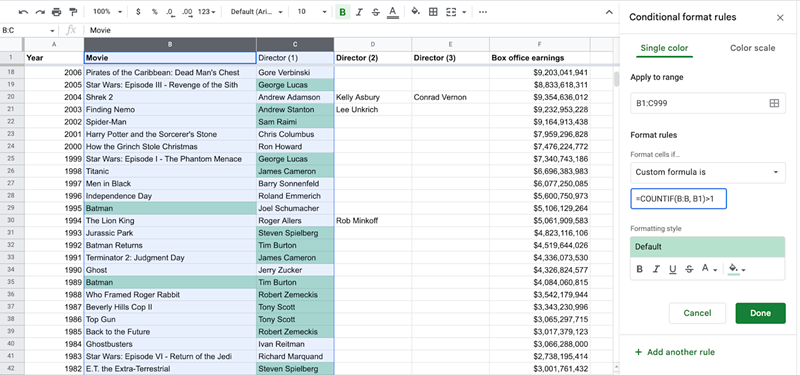Toggle Italic in Formatting style
The height and width of the screenshot is (375, 800).
[656, 269]
